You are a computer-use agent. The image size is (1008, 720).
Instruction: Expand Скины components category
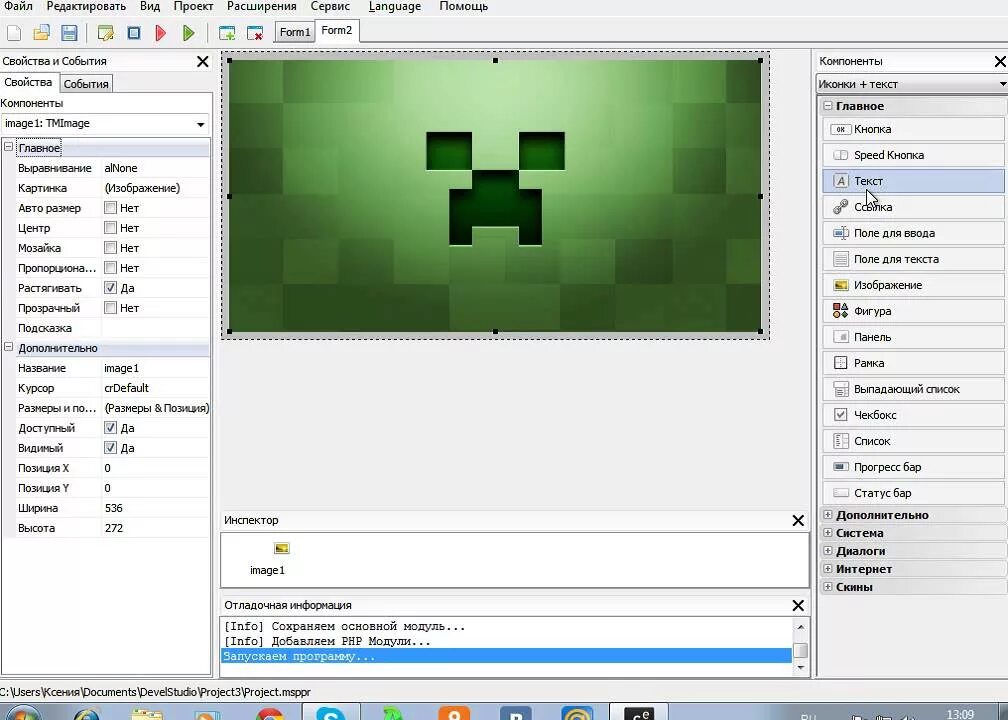(828, 586)
